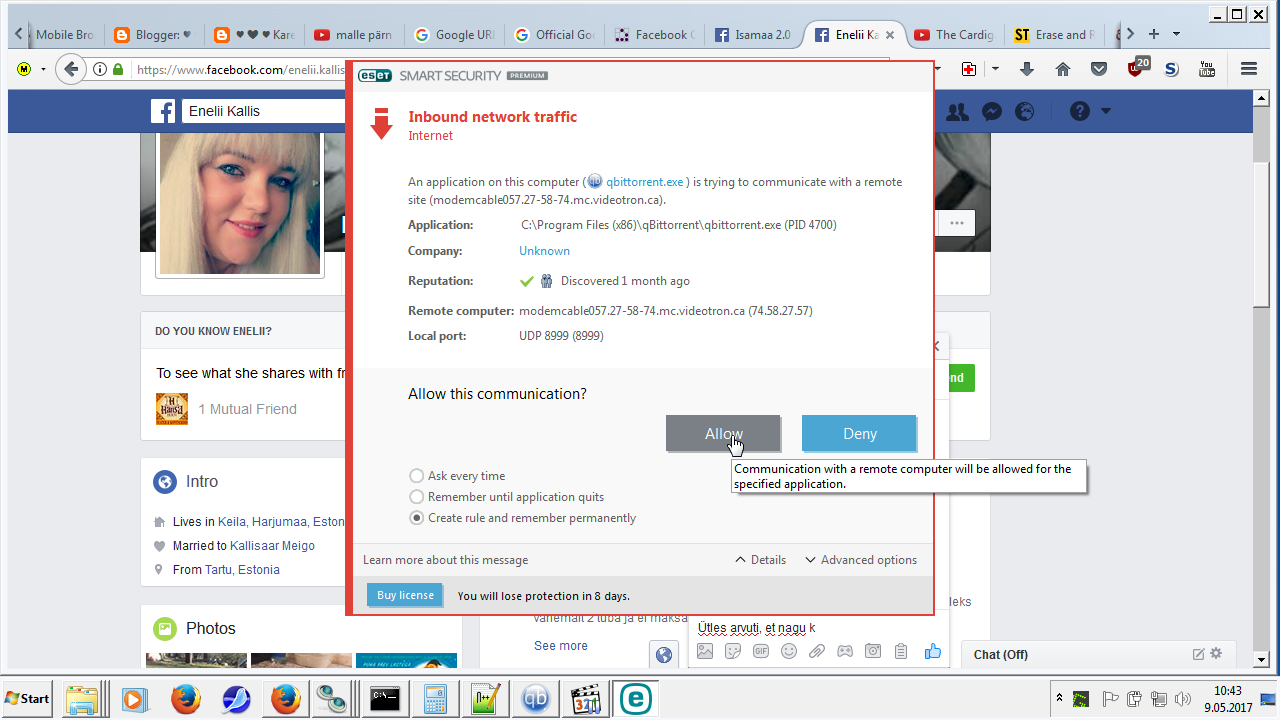Click Enelii's profile picture

point(240,203)
